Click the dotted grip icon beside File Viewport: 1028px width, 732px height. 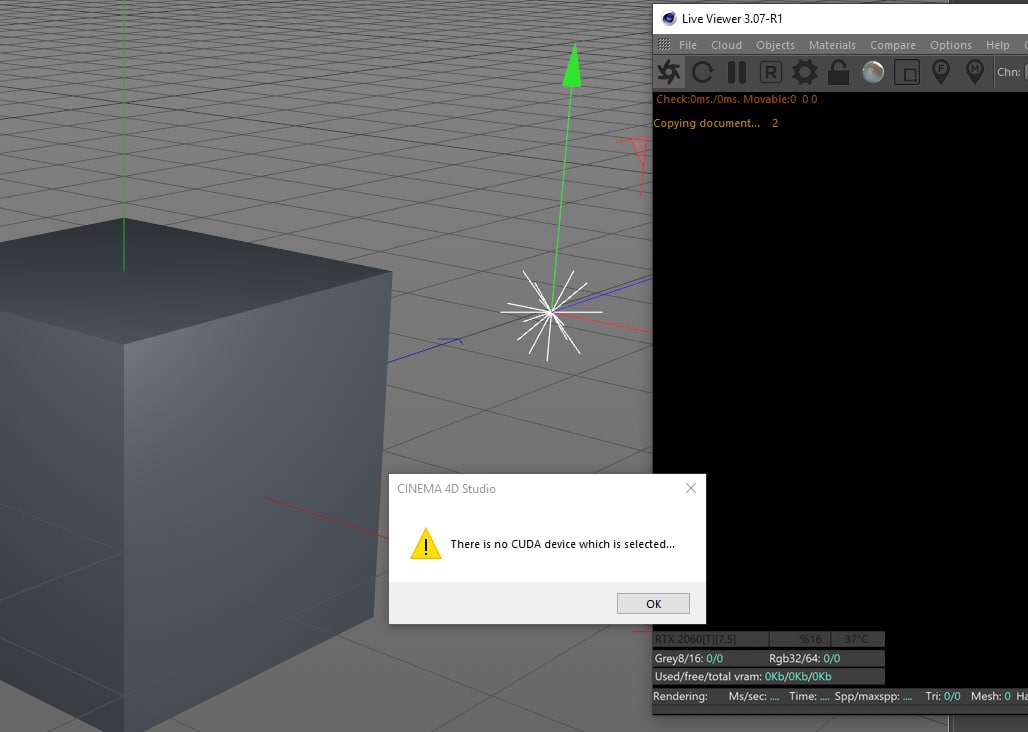[664, 45]
